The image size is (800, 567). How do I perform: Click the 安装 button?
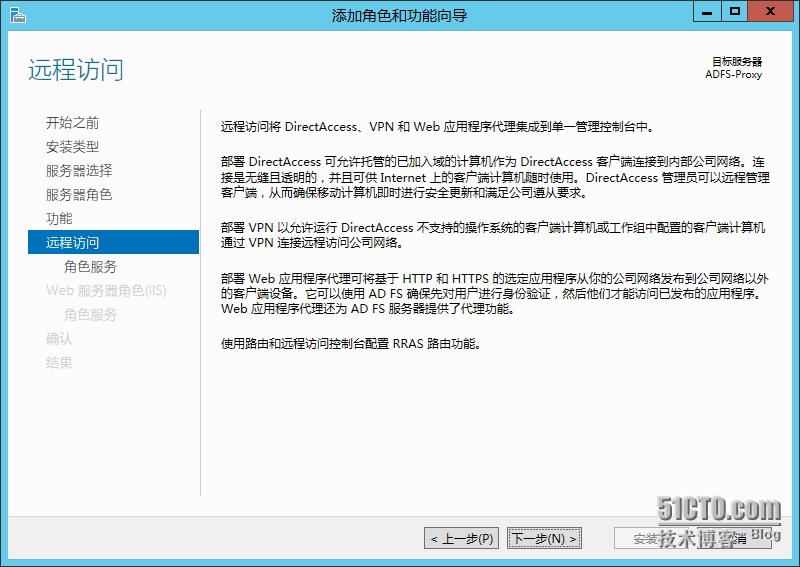[660, 539]
